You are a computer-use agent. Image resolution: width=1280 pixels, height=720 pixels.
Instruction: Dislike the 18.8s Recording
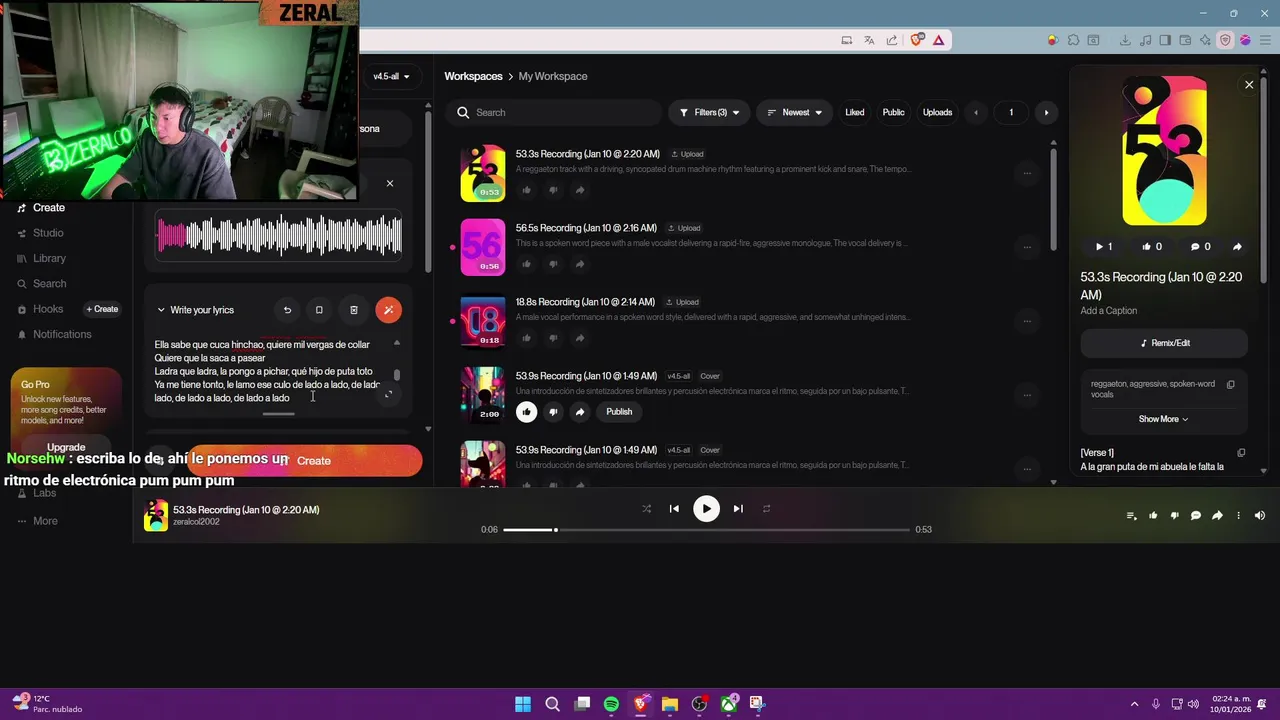coord(553,338)
